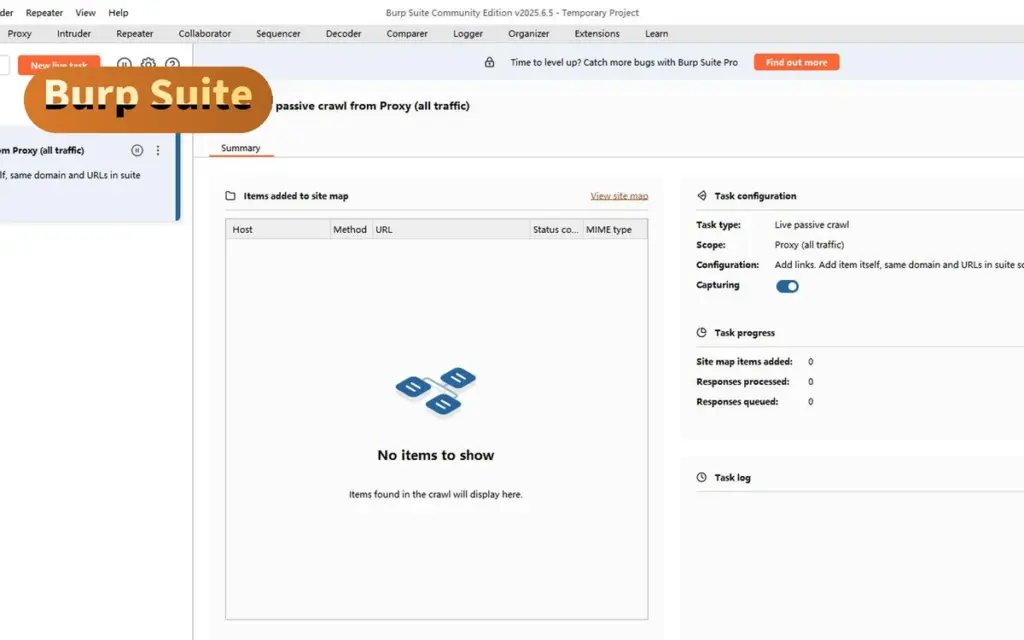Sort by the Host column header
1024x640 pixels.
click(x=278, y=230)
